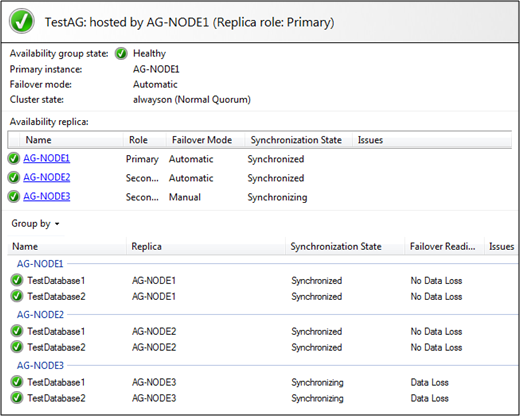Click the green status icon beside AG-NODE2 link
The height and width of the screenshot is (416, 520).
pyautogui.click(x=14, y=177)
